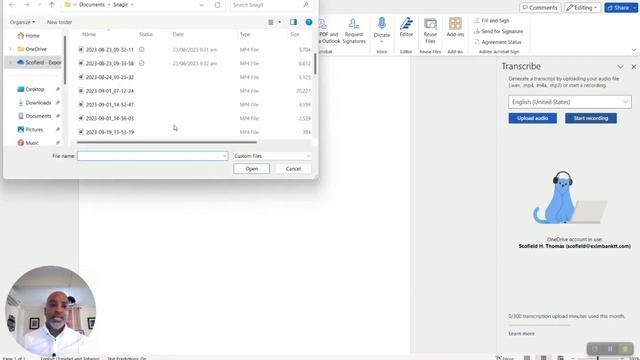Close the Transcribe pane
Screen dimensions: 640x360
[x=633, y=67]
